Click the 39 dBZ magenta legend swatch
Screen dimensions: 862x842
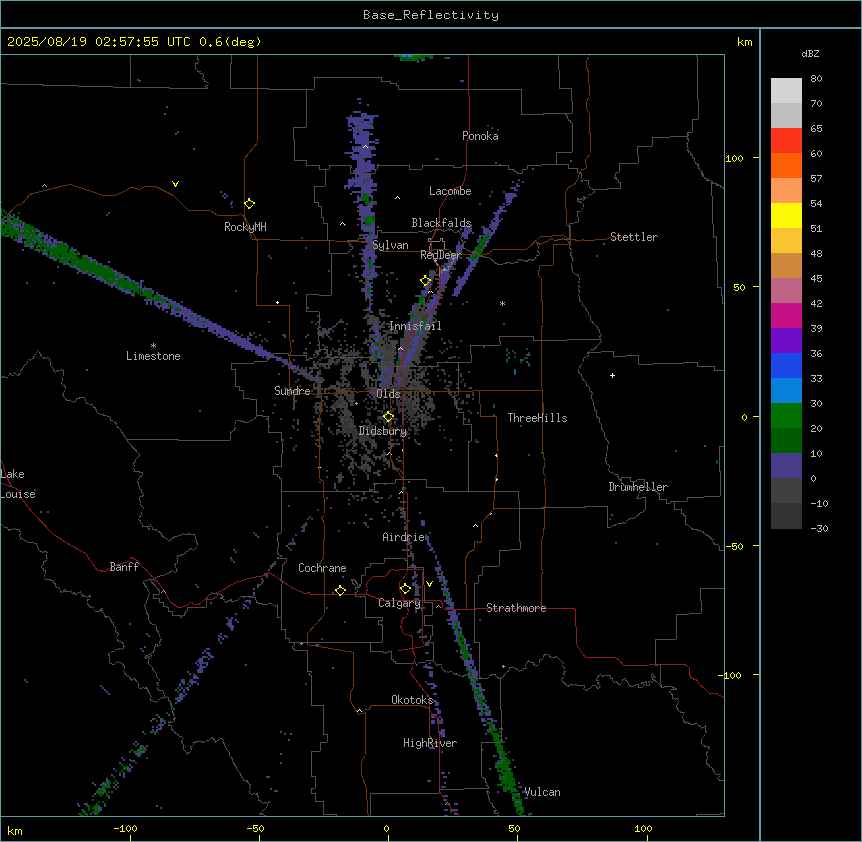click(x=786, y=315)
